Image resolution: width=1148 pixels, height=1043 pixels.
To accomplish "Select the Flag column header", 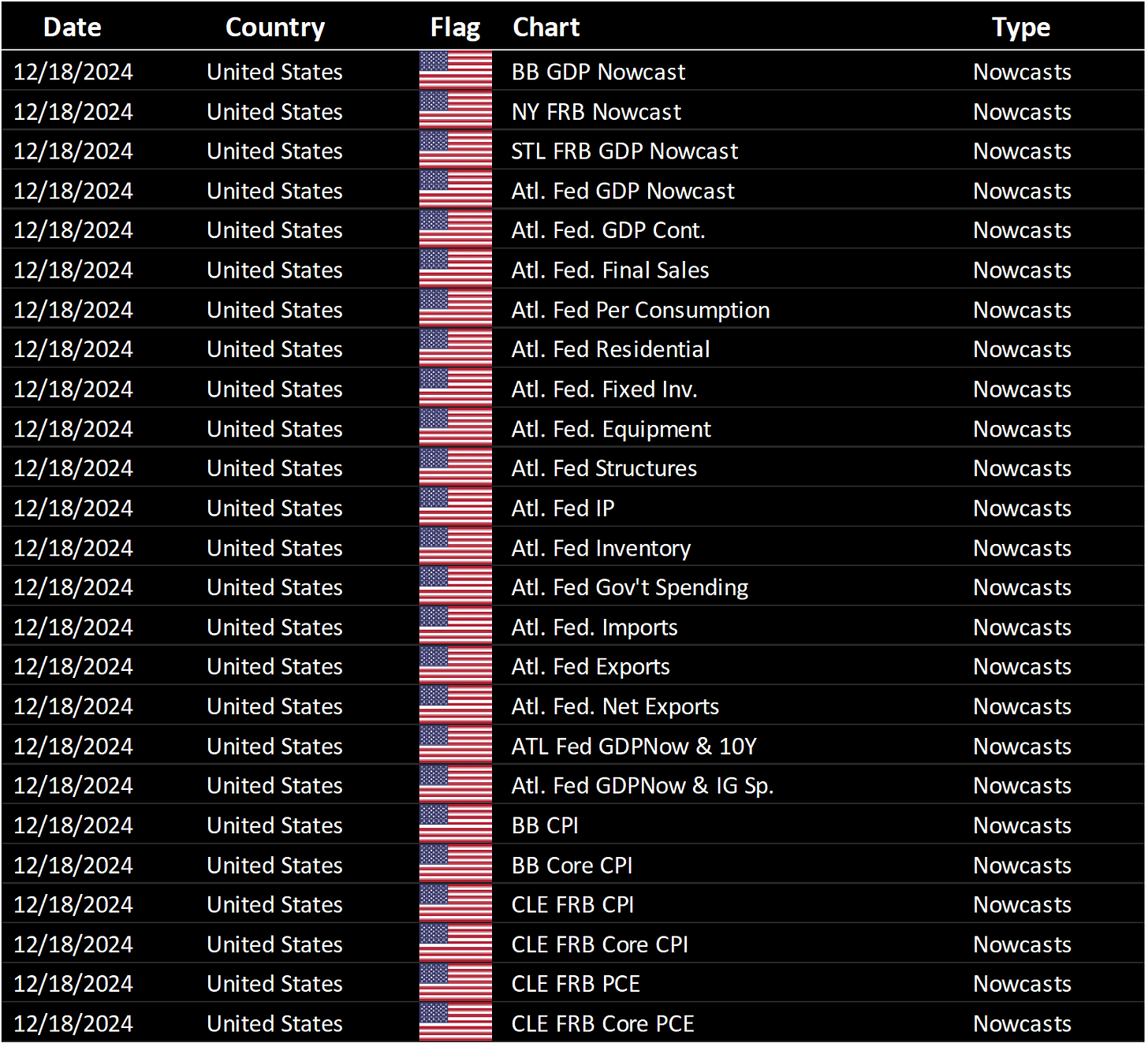I will [455, 28].
